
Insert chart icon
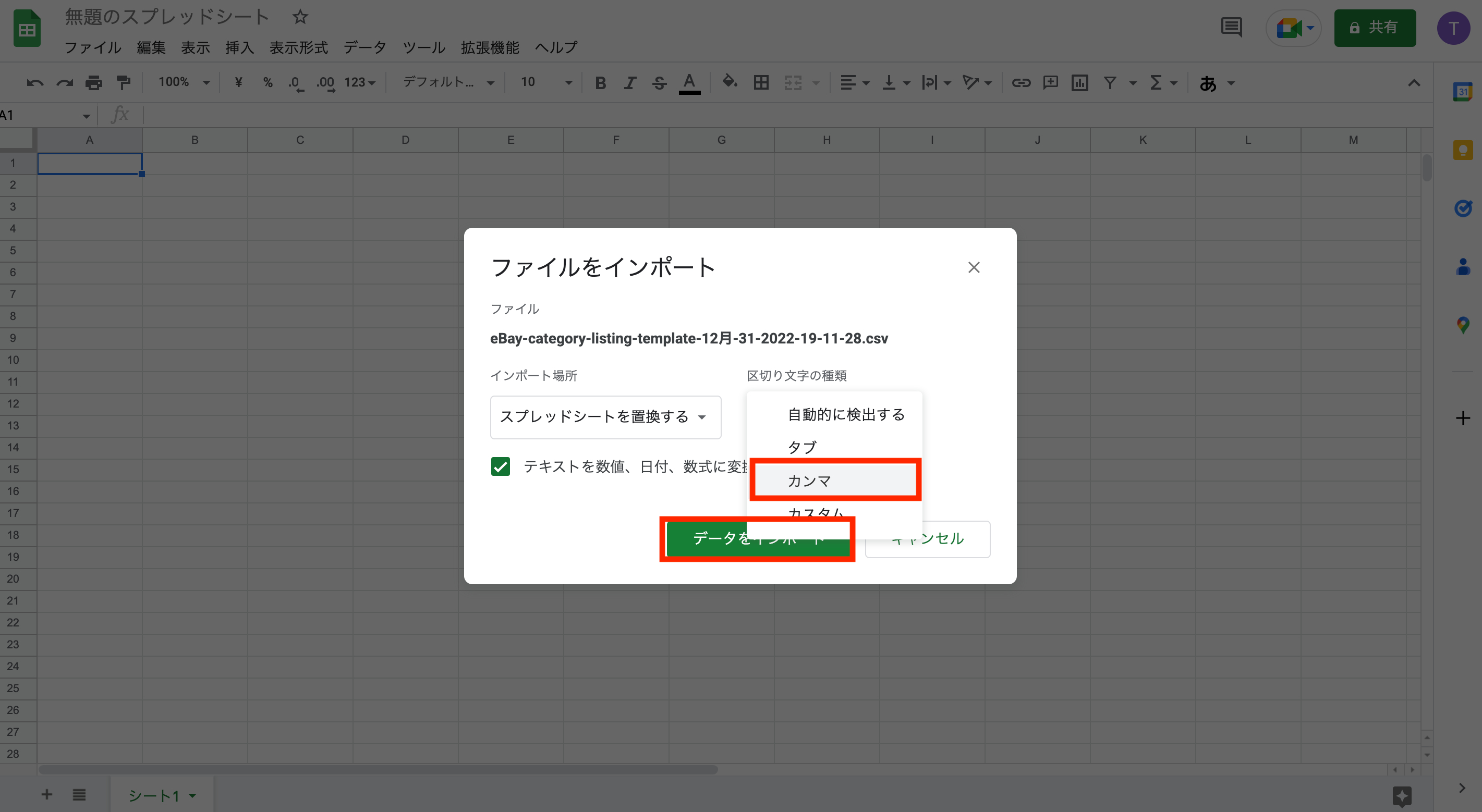1080,83
